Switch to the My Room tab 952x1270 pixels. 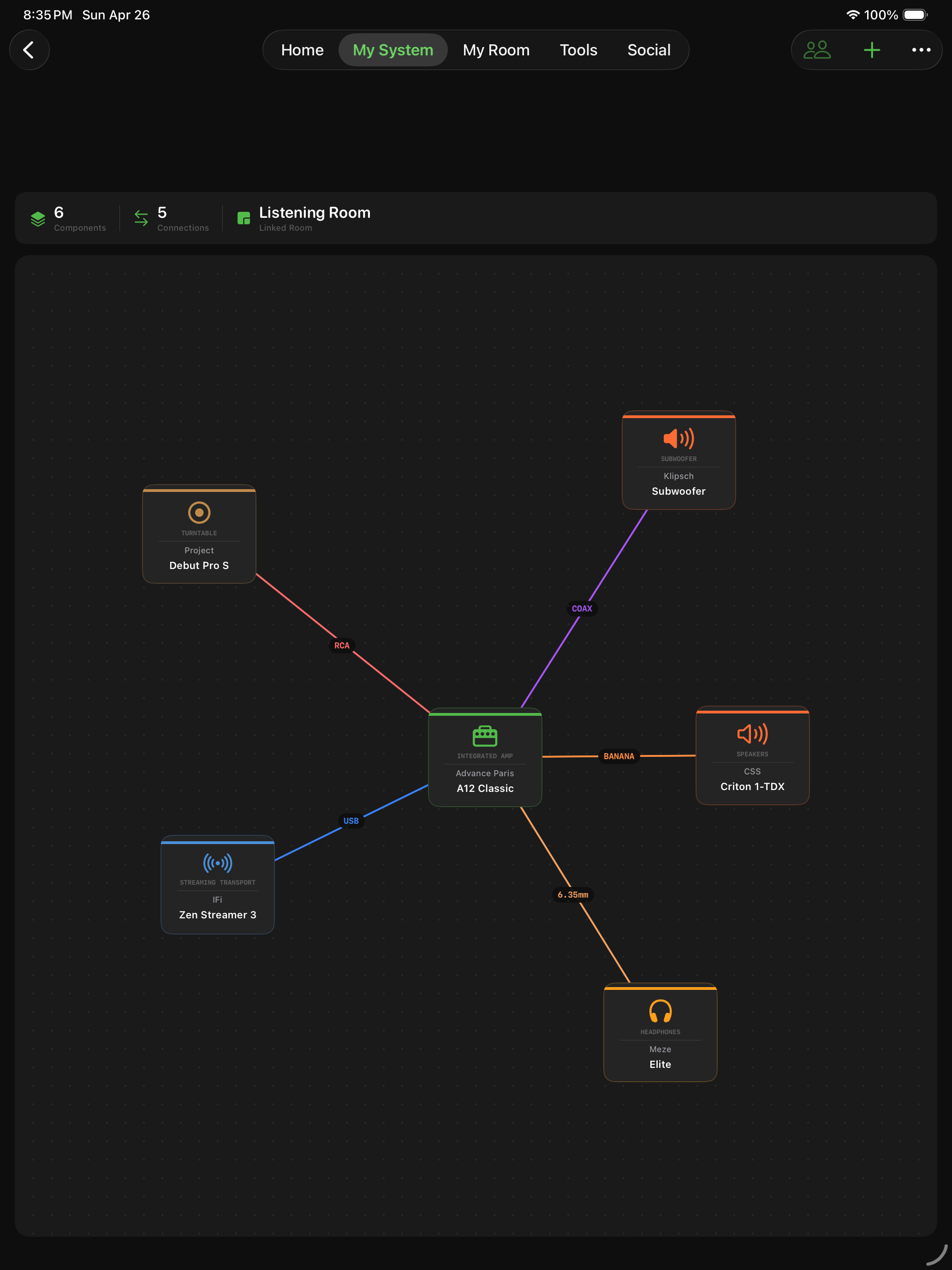pyautogui.click(x=496, y=49)
